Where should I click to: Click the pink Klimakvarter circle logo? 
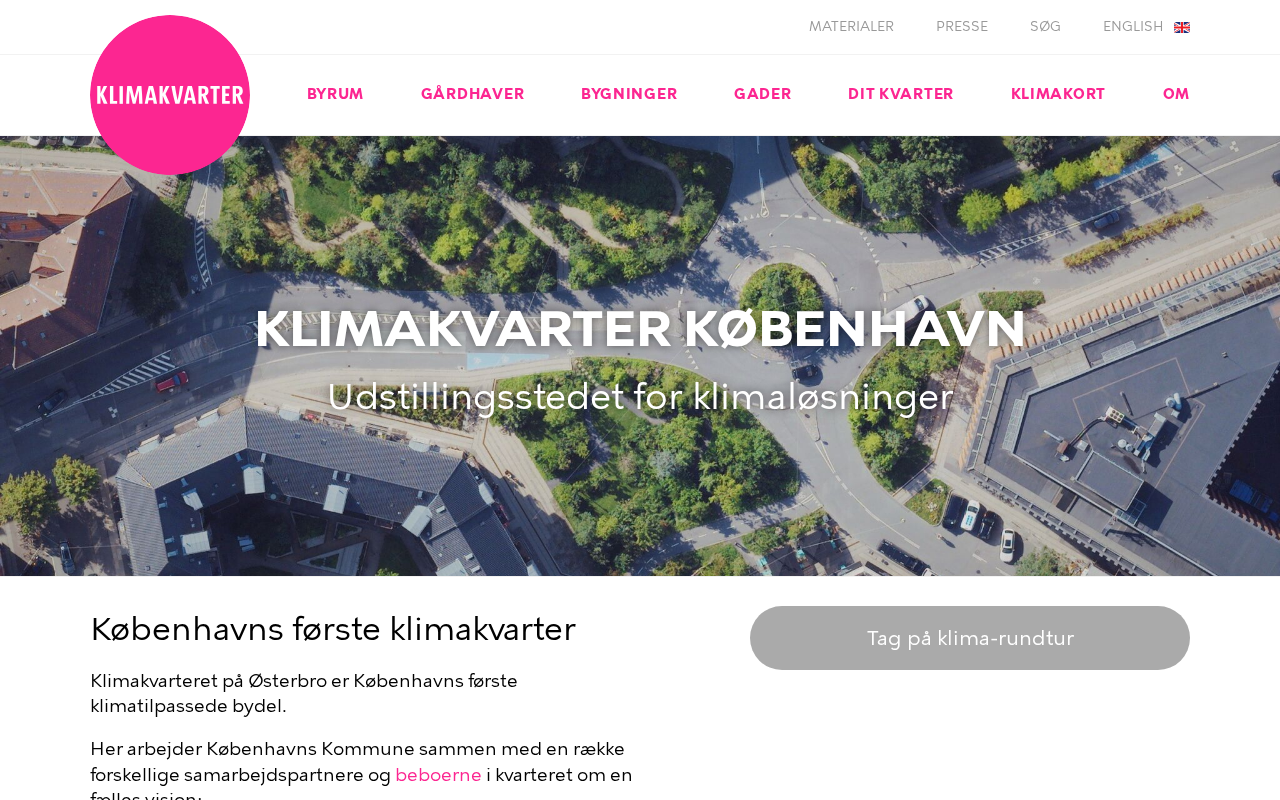point(170,95)
